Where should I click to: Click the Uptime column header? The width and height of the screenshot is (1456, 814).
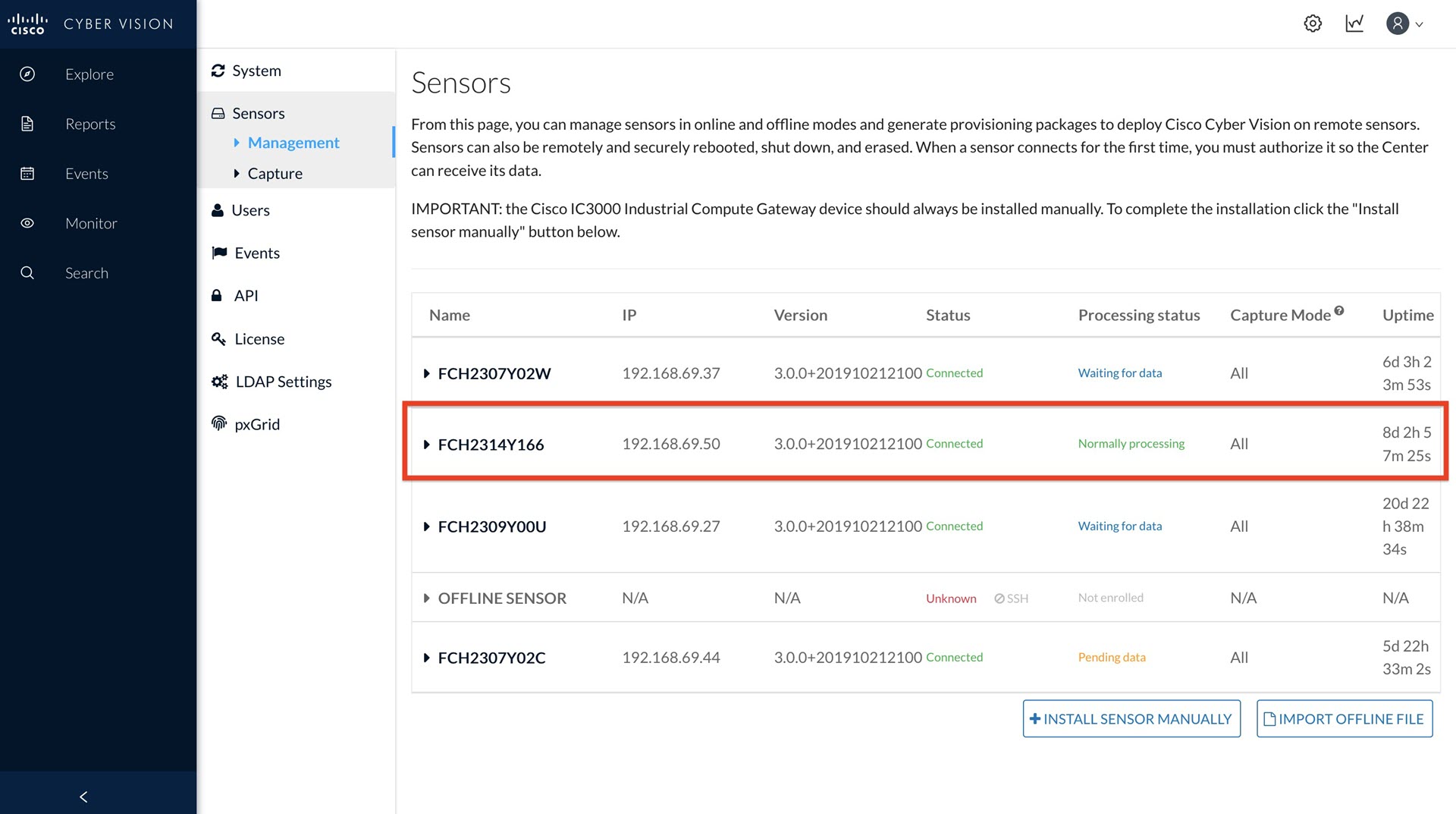tap(1408, 315)
